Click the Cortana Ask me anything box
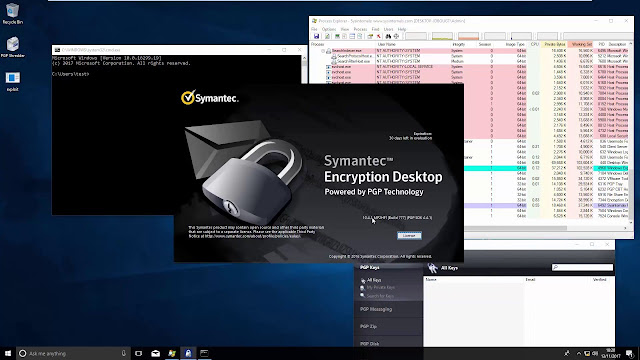 [x=73, y=353]
